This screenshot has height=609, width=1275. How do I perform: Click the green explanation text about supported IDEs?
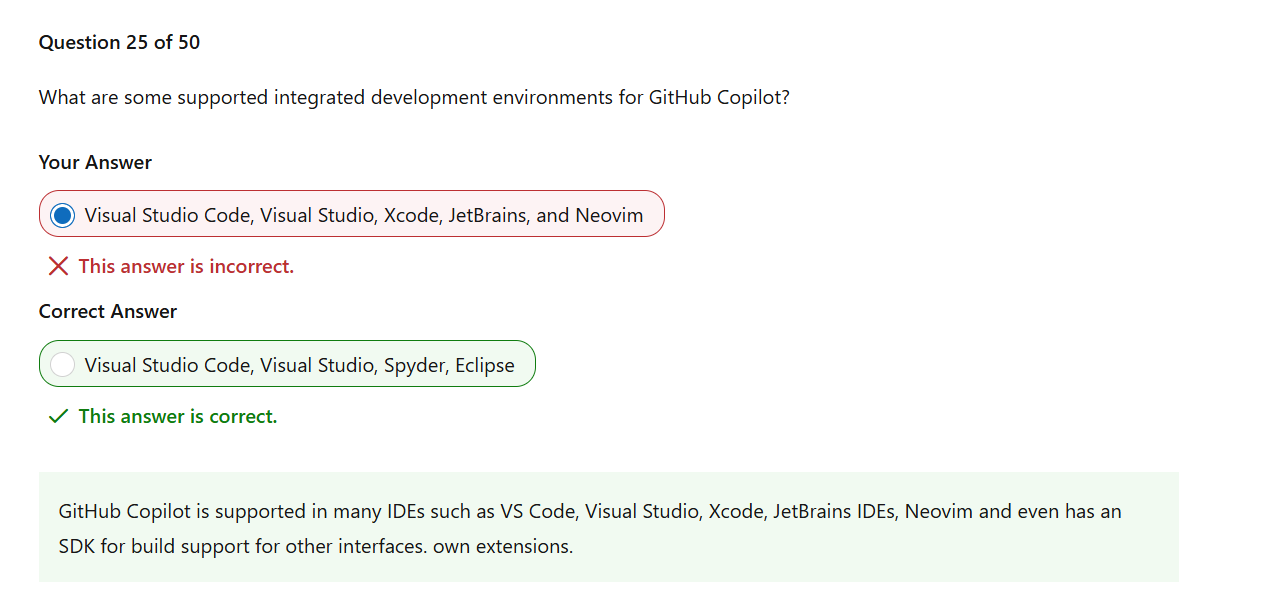pyautogui.click(x=590, y=529)
